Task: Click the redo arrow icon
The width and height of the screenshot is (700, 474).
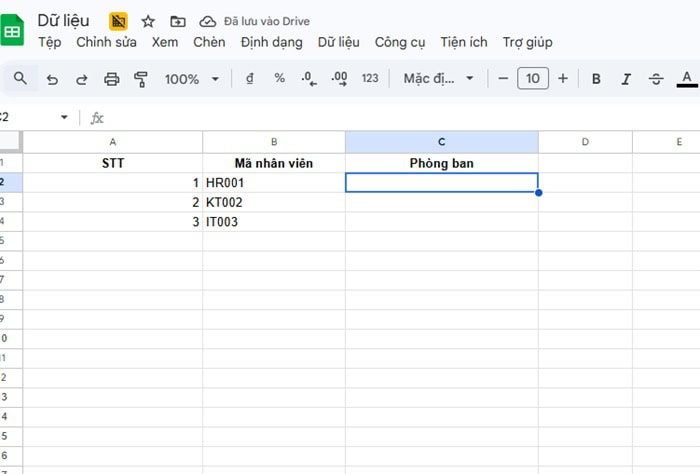Action: (x=82, y=79)
